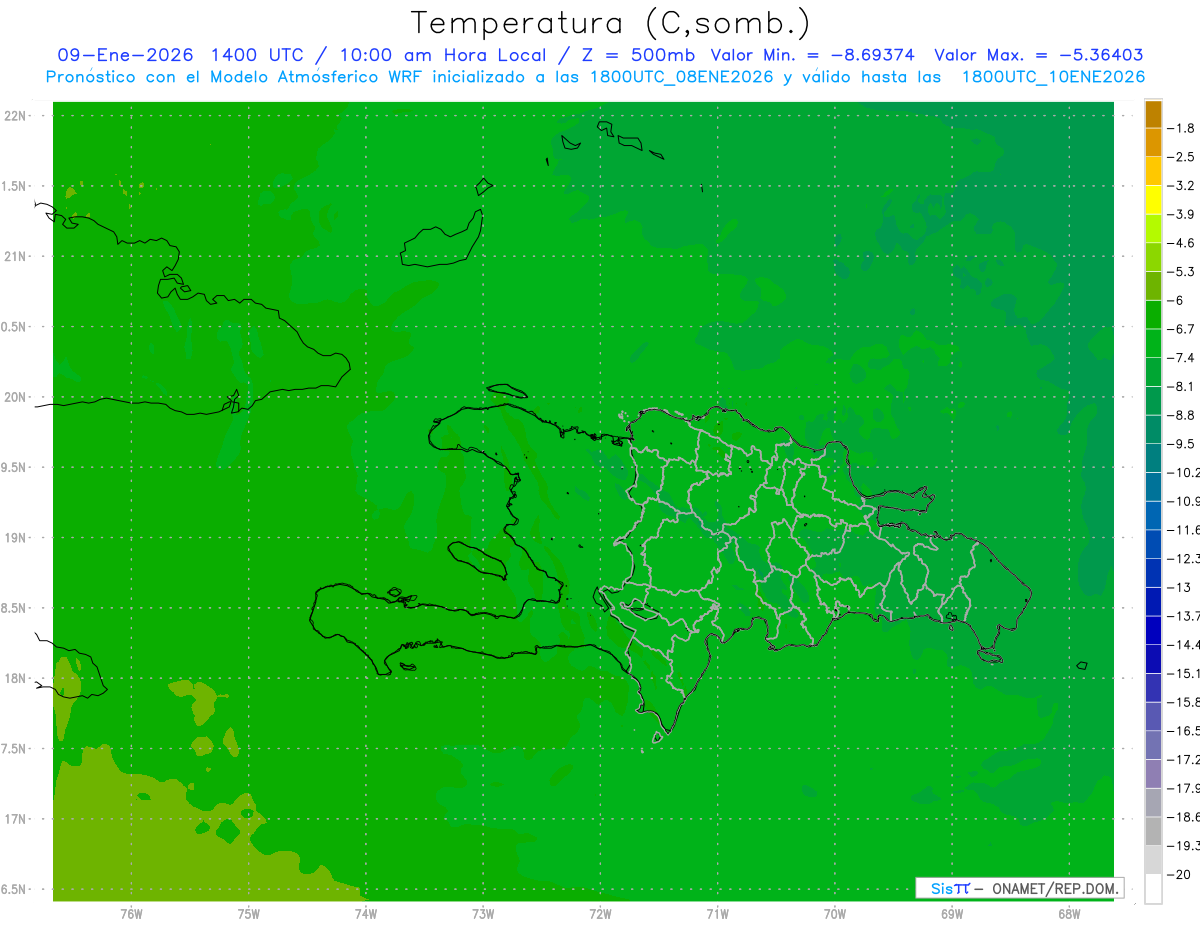Click the '76W' longitude axis label
The height and width of the screenshot is (927, 1200).
(x=131, y=914)
